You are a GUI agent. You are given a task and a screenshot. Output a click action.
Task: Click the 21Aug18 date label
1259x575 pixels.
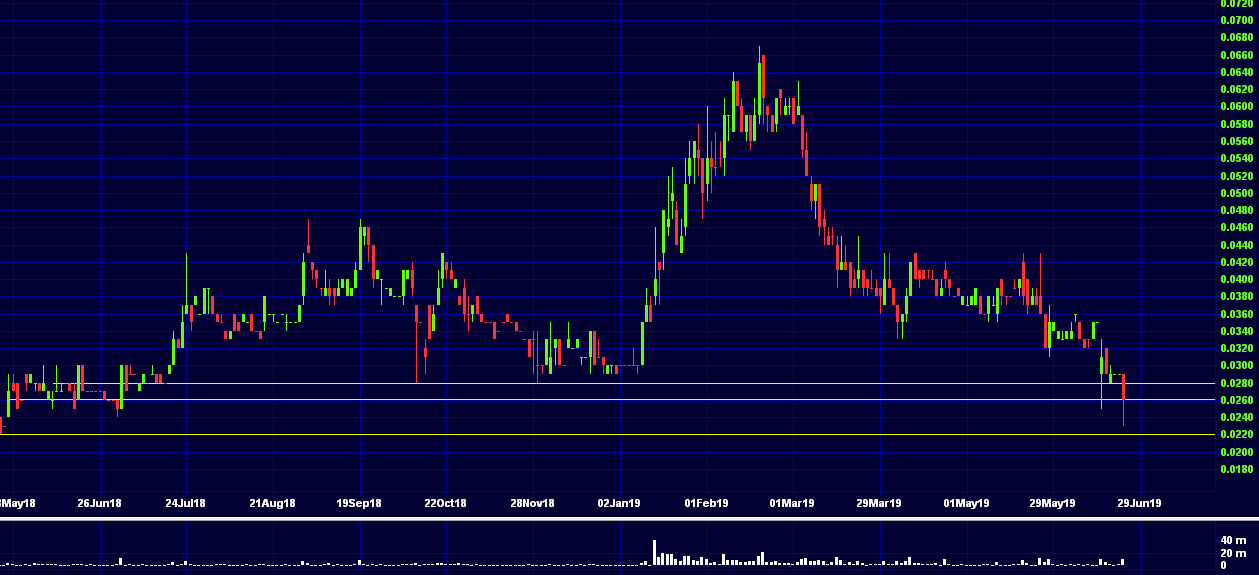pos(273,503)
